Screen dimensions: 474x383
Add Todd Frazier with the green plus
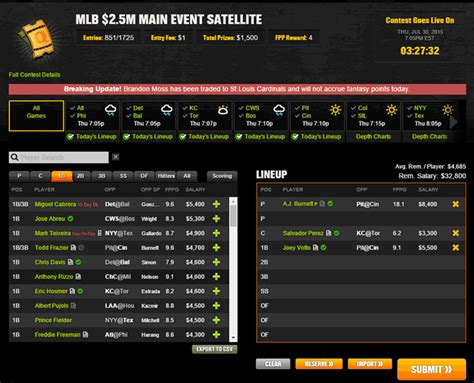[x=216, y=248]
